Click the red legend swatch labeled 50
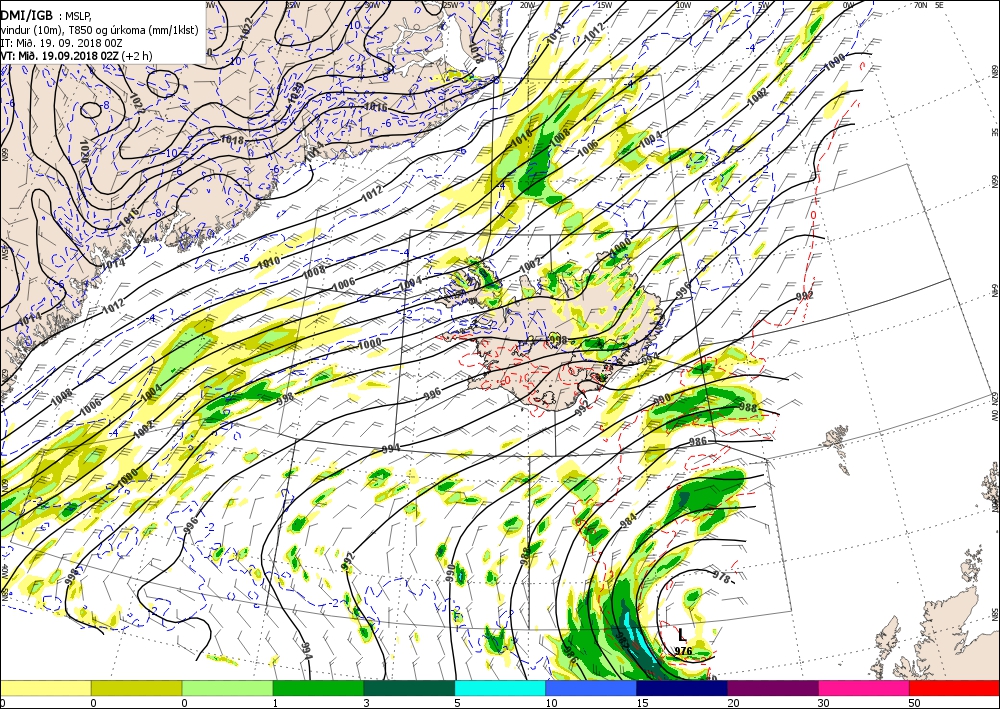Image resolution: width=1000 pixels, height=709 pixels. pos(954,688)
